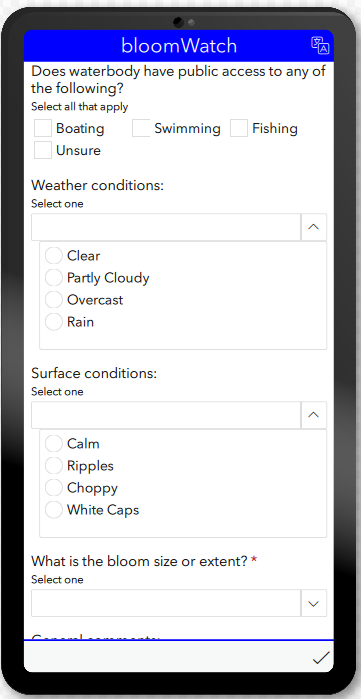The height and width of the screenshot is (699, 361).
Task: Check the Swimming checkbox
Action: (141, 128)
